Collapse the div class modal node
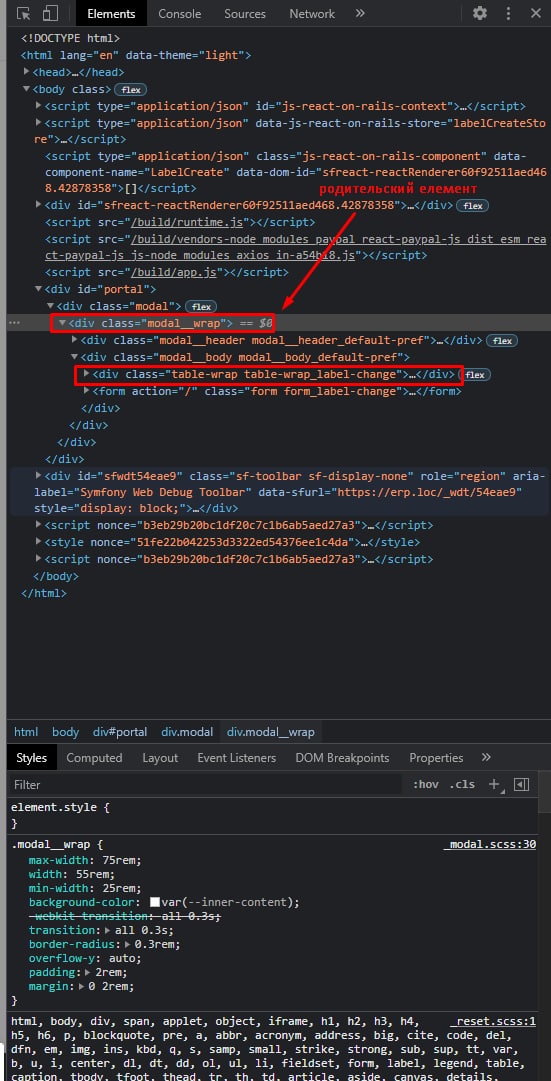 click(x=50, y=305)
